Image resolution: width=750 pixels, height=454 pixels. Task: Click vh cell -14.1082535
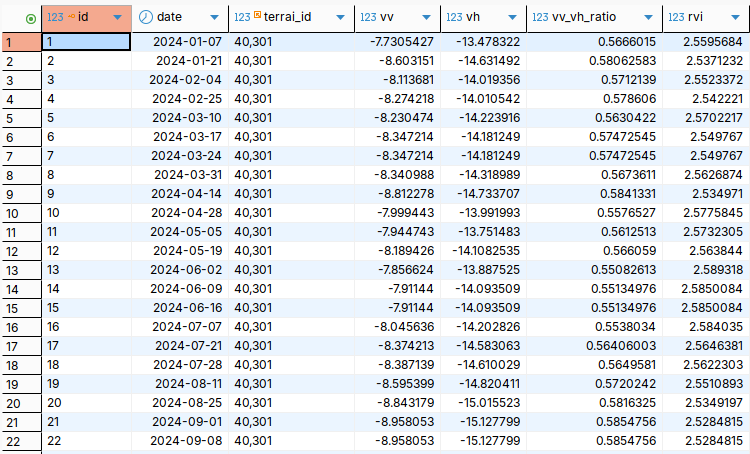[x=484, y=251]
